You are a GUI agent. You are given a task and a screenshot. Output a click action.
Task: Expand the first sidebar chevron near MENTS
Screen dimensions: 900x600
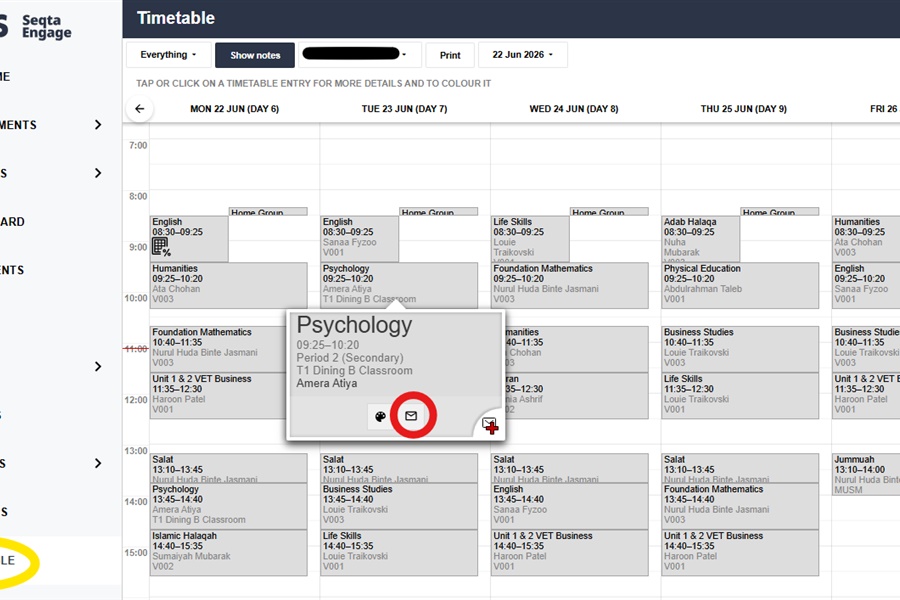coord(98,125)
